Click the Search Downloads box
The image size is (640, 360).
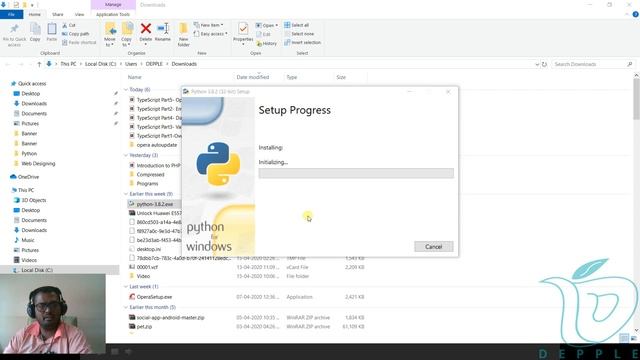593,64
